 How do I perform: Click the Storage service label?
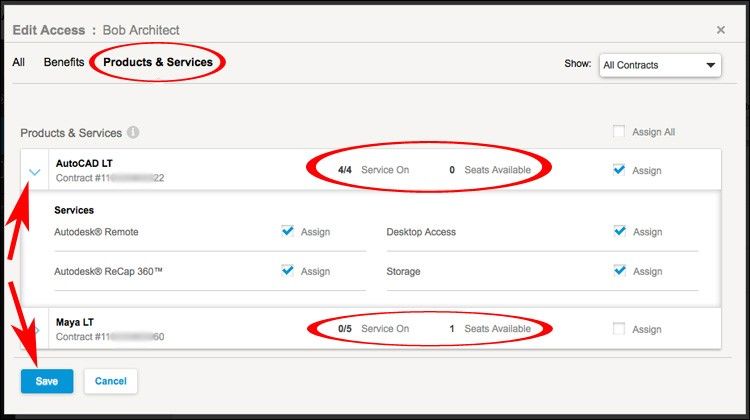coord(403,271)
